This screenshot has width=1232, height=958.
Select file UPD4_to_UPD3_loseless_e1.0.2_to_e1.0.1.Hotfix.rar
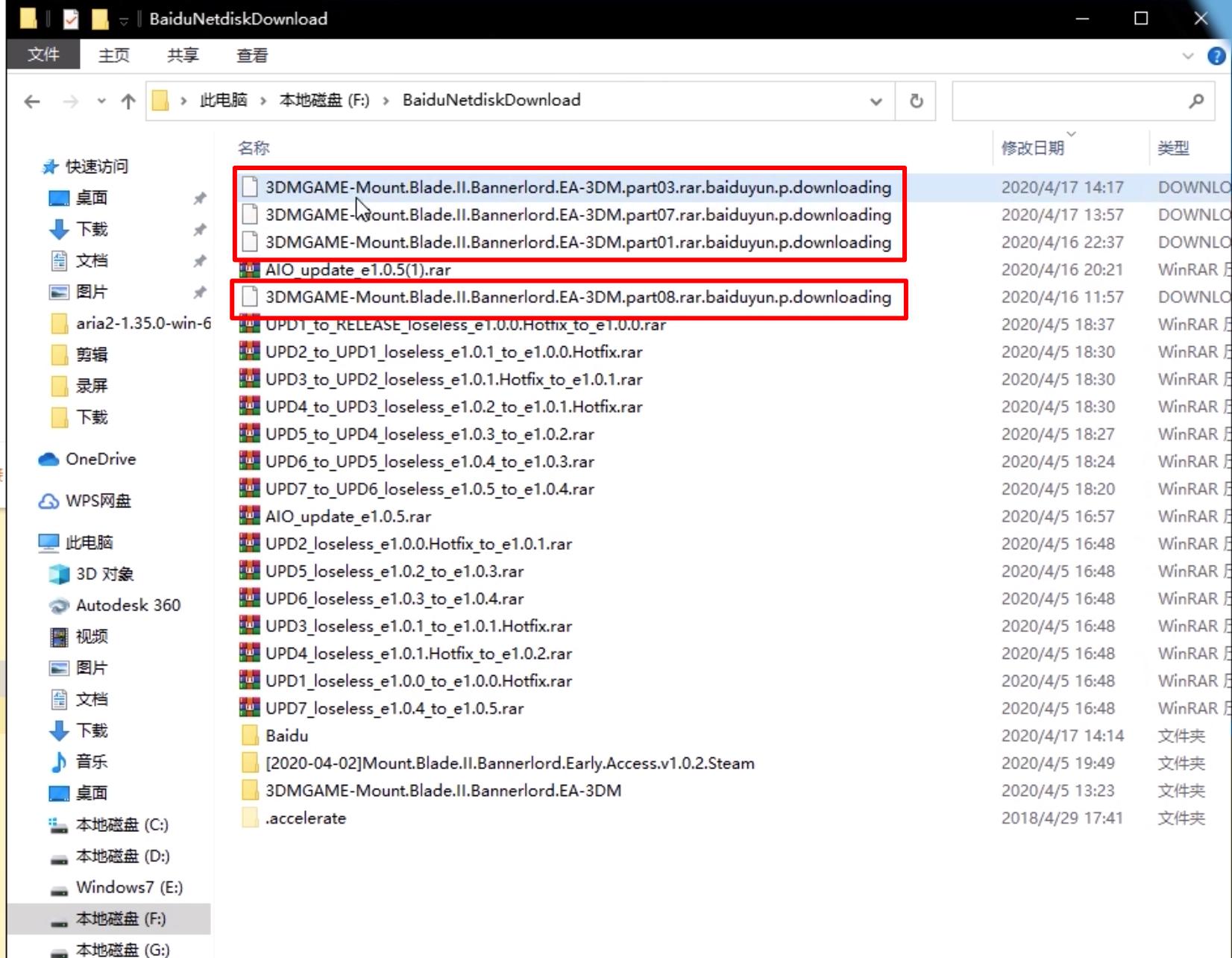[453, 407]
